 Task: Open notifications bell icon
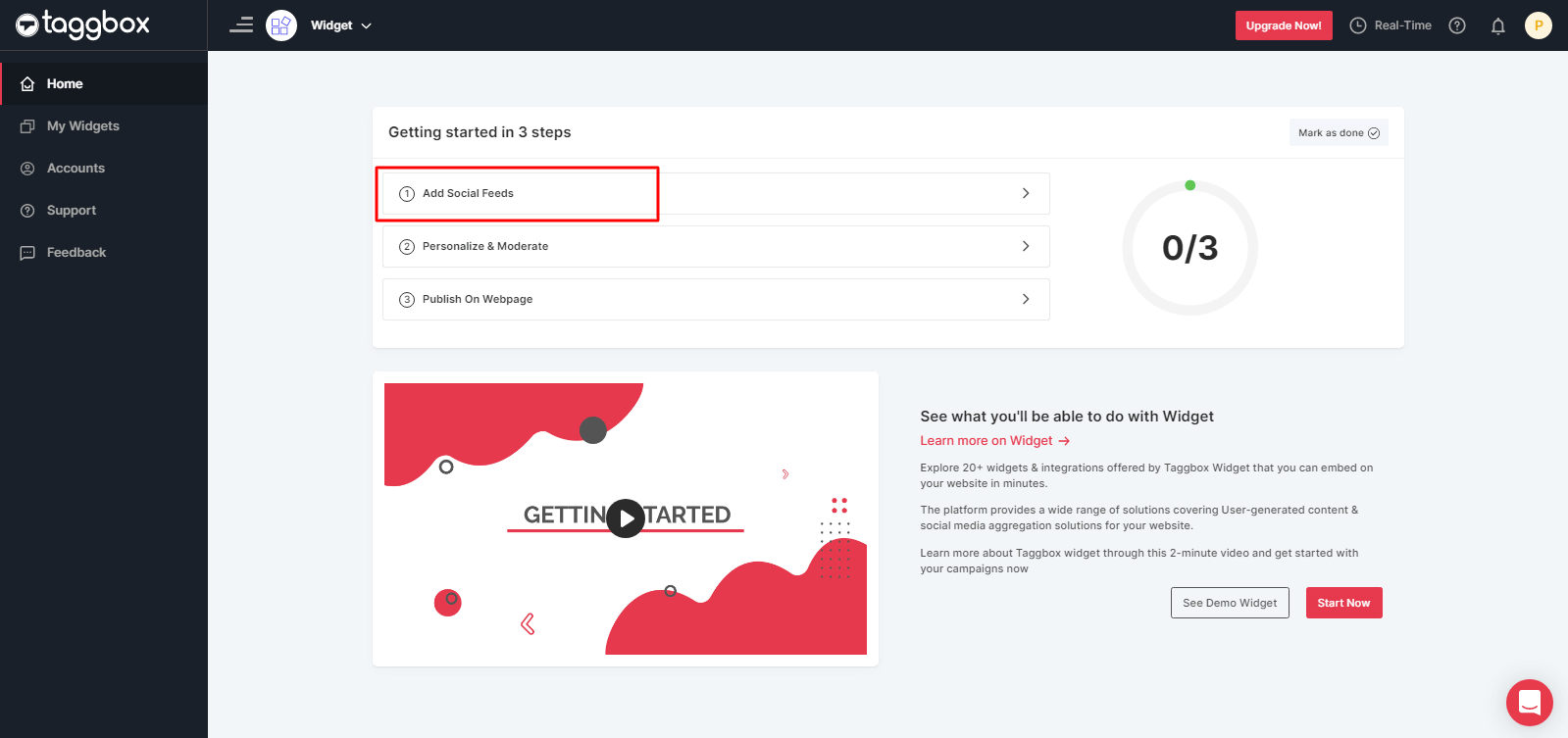[x=1497, y=26]
